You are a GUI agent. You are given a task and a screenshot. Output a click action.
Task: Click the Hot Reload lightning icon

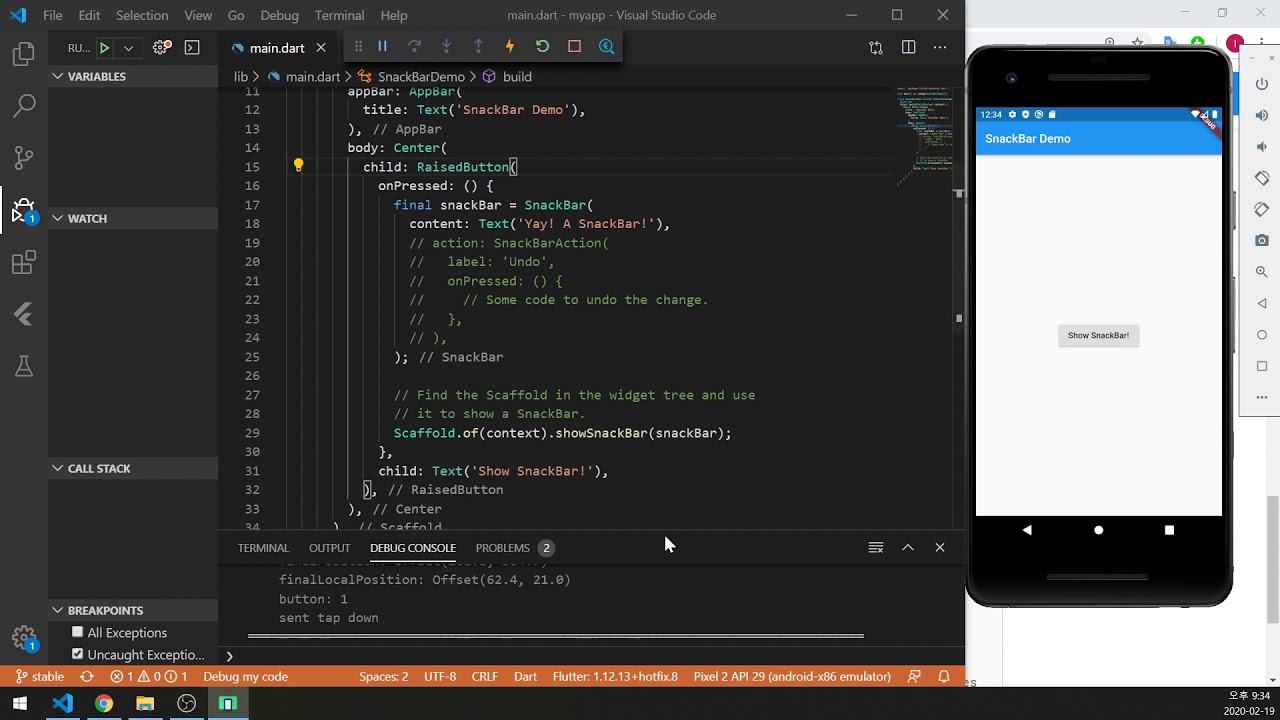click(x=510, y=46)
